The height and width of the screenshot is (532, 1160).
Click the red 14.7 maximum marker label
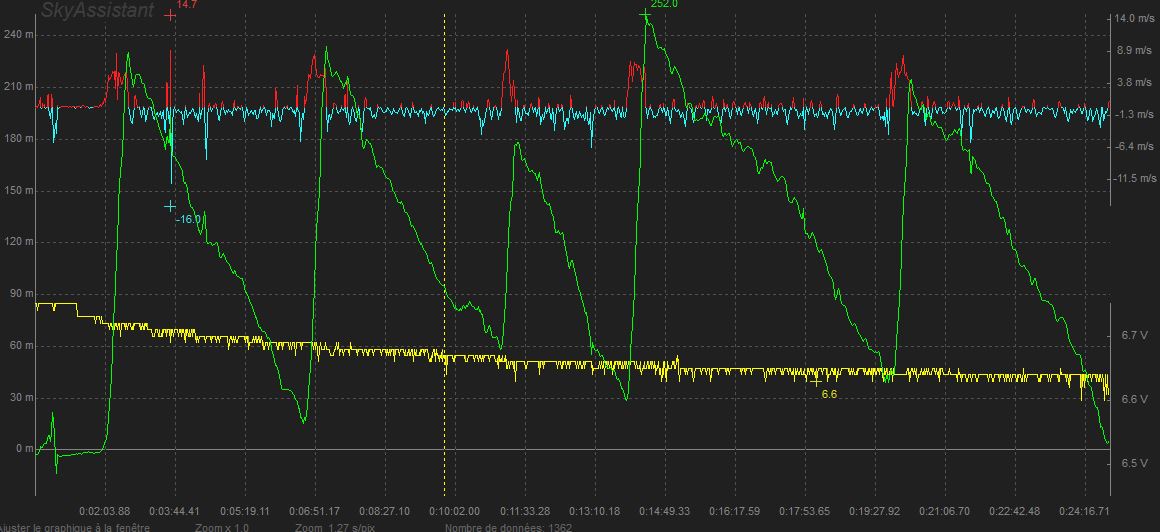[186, 4]
